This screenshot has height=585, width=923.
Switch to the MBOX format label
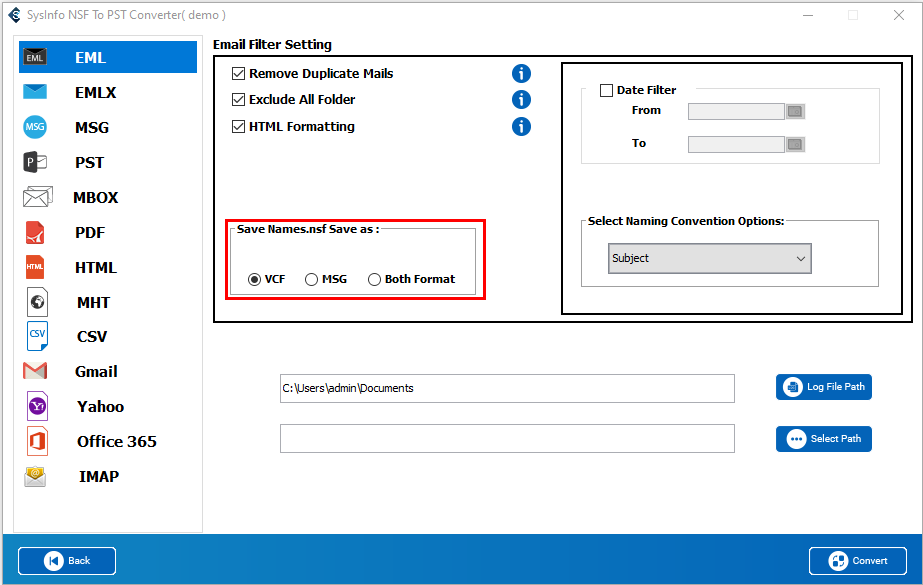pyautogui.click(x=95, y=197)
